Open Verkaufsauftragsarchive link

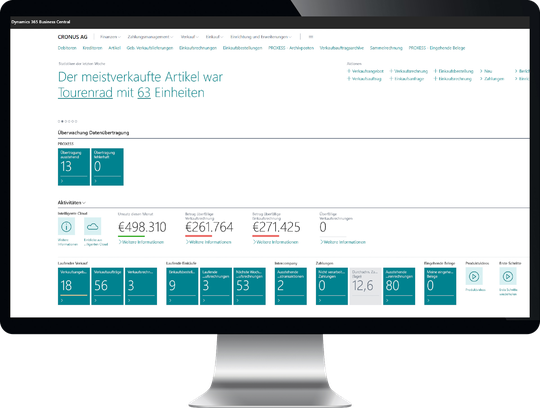pyautogui.click(x=342, y=48)
